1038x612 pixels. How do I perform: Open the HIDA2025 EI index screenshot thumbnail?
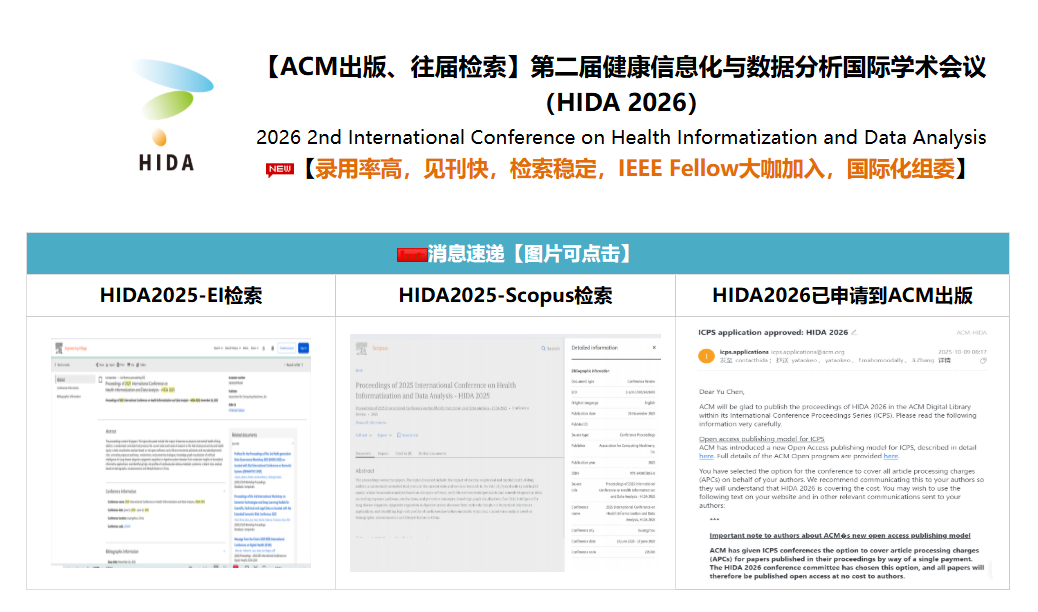(x=181, y=453)
